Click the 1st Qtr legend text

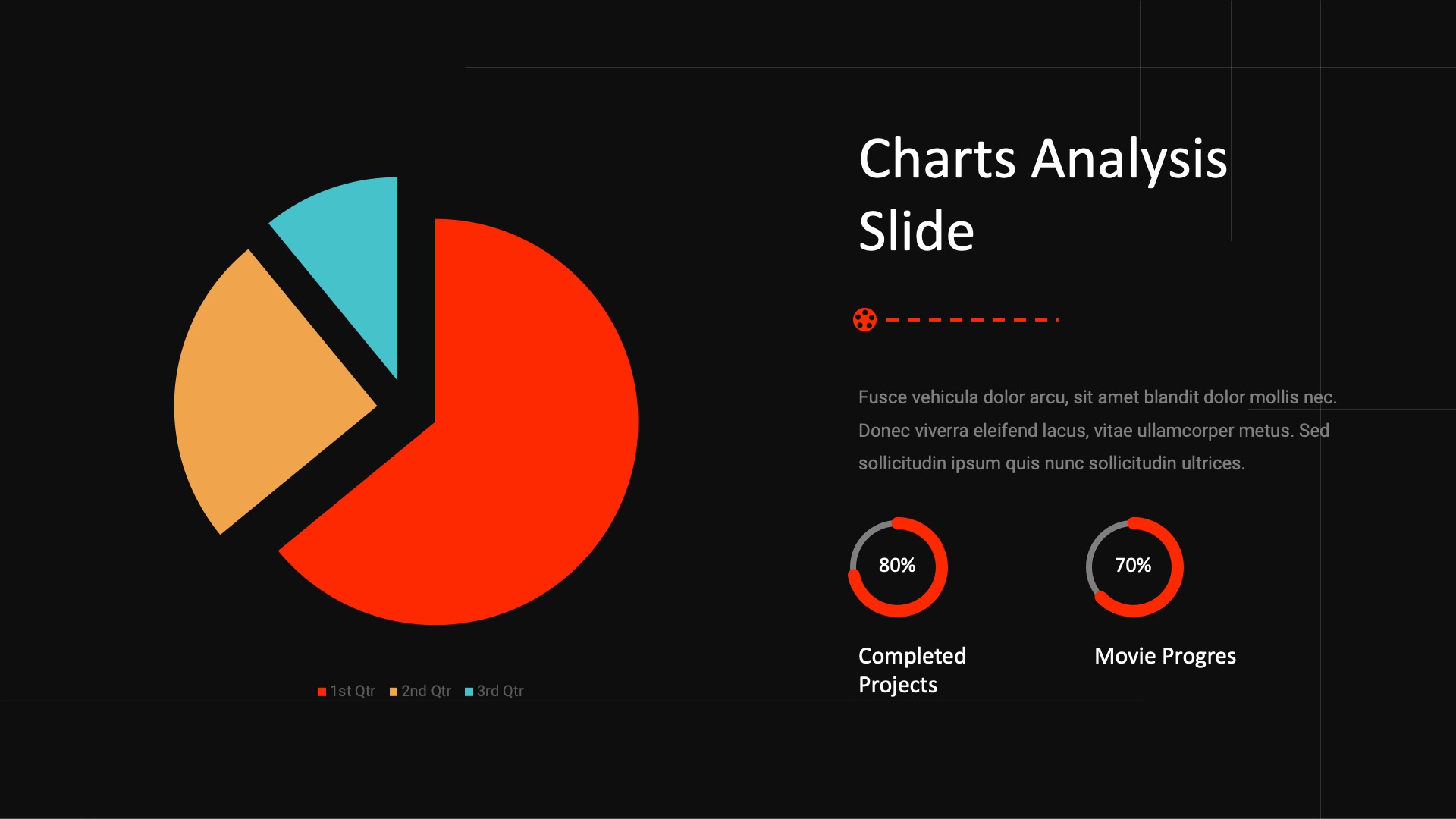coord(353,692)
